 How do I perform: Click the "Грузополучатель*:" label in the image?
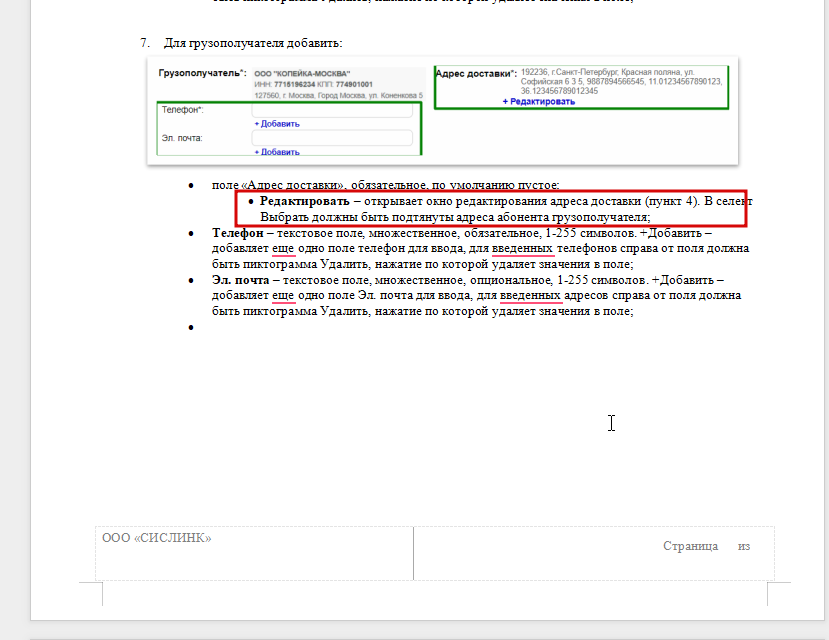pos(202,73)
